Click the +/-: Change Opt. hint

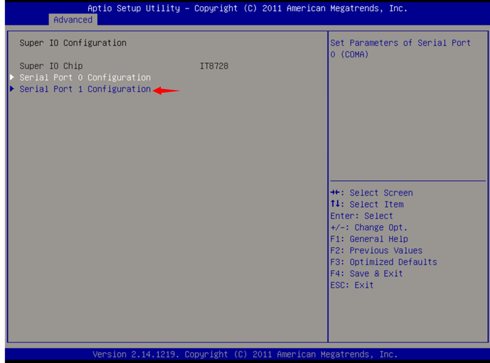[369, 227]
